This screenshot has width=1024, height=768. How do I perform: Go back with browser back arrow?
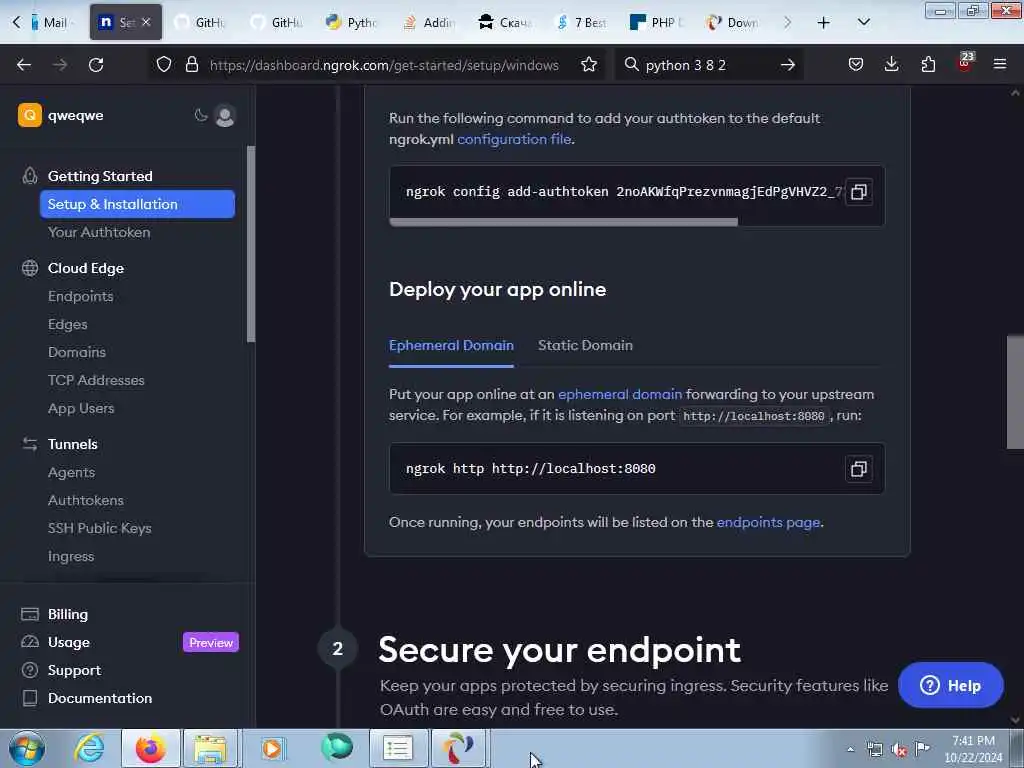24,65
